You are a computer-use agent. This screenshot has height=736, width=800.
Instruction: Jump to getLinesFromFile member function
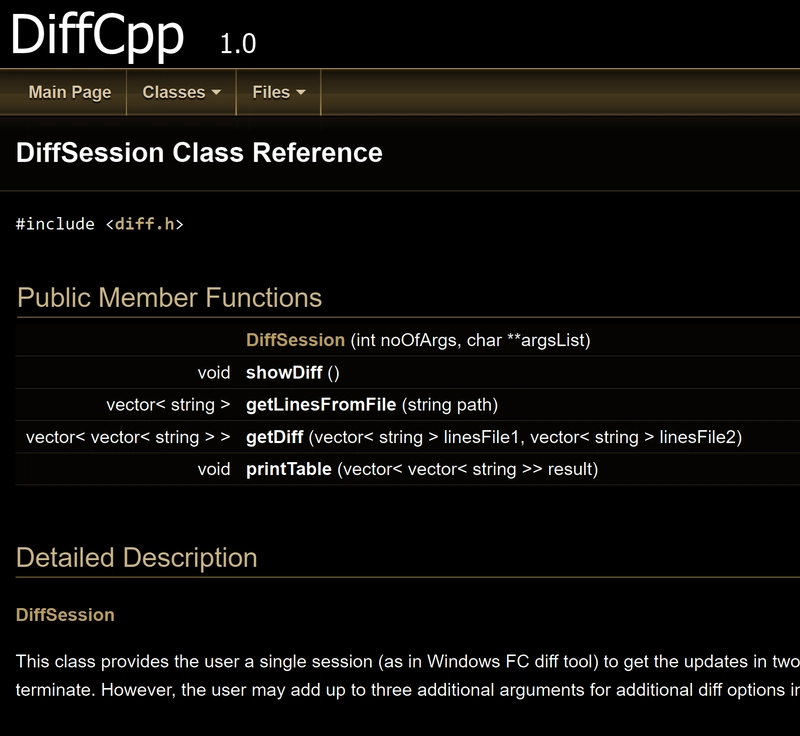(321, 405)
